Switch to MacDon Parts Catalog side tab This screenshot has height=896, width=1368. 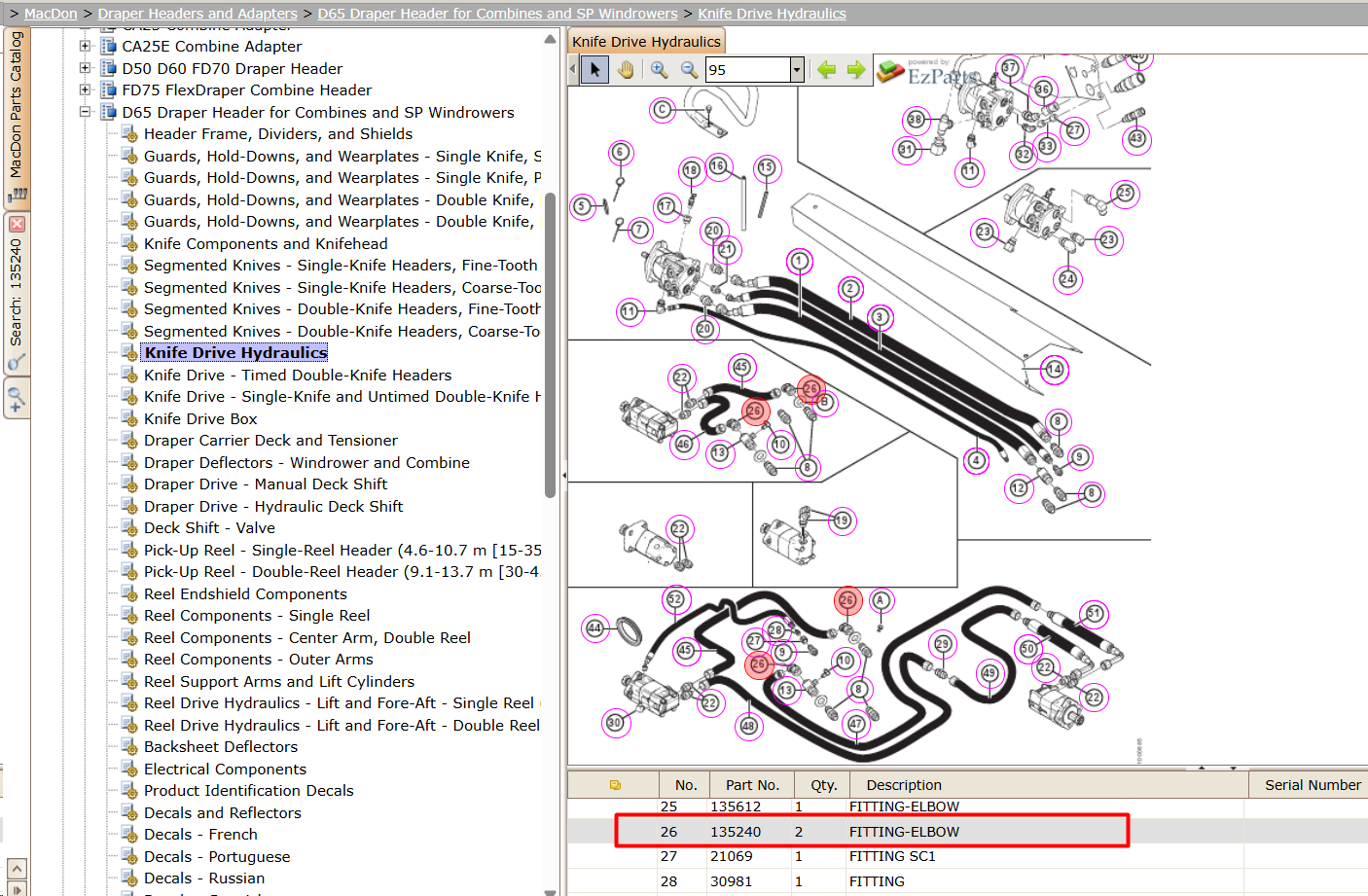click(17, 115)
